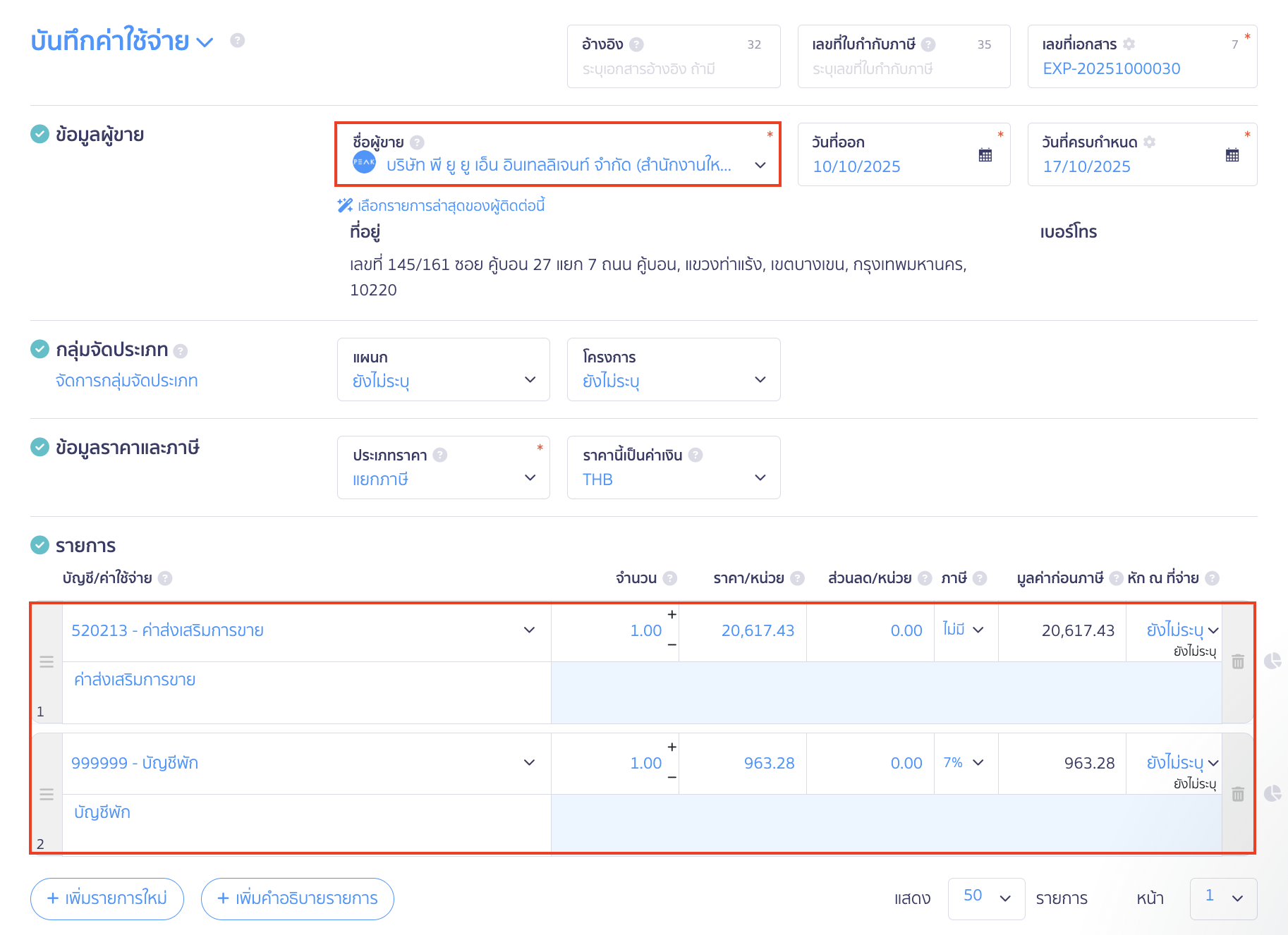Increase quantity with plus on first row
The height and width of the screenshot is (935, 1288).
click(x=672, y=615)
